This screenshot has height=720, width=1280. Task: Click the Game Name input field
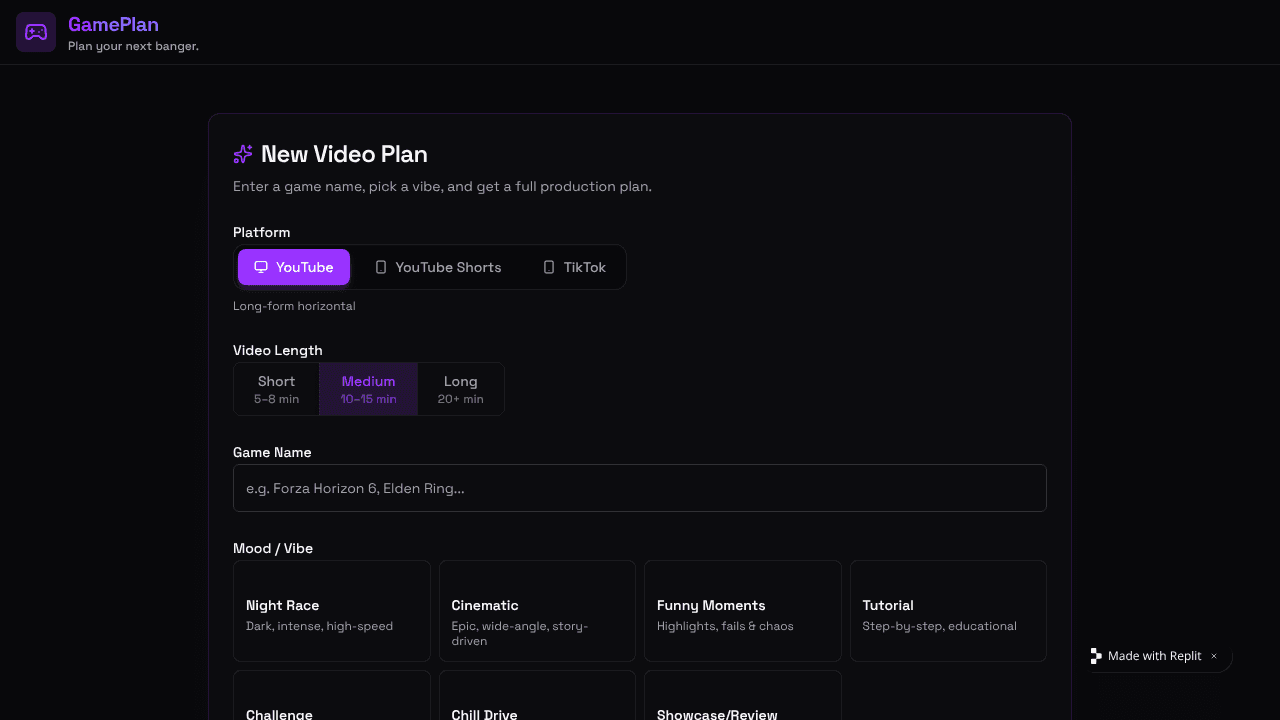point(640,488)
